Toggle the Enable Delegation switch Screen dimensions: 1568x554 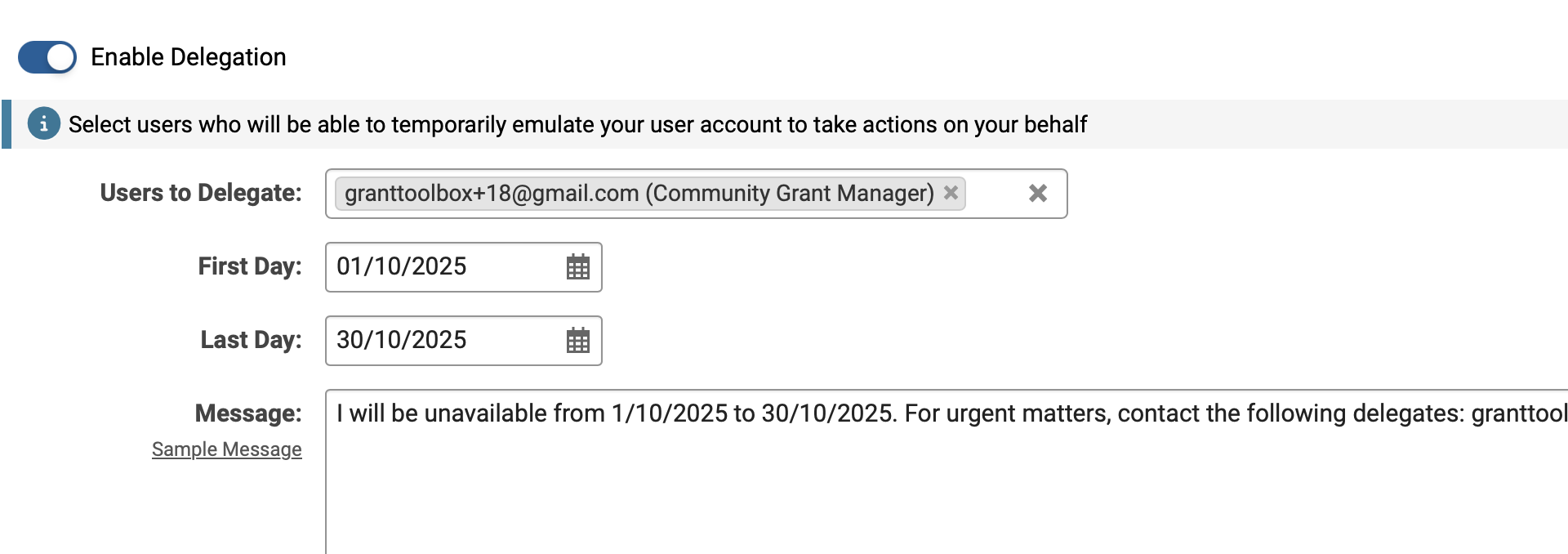click(x=47, y=57)
